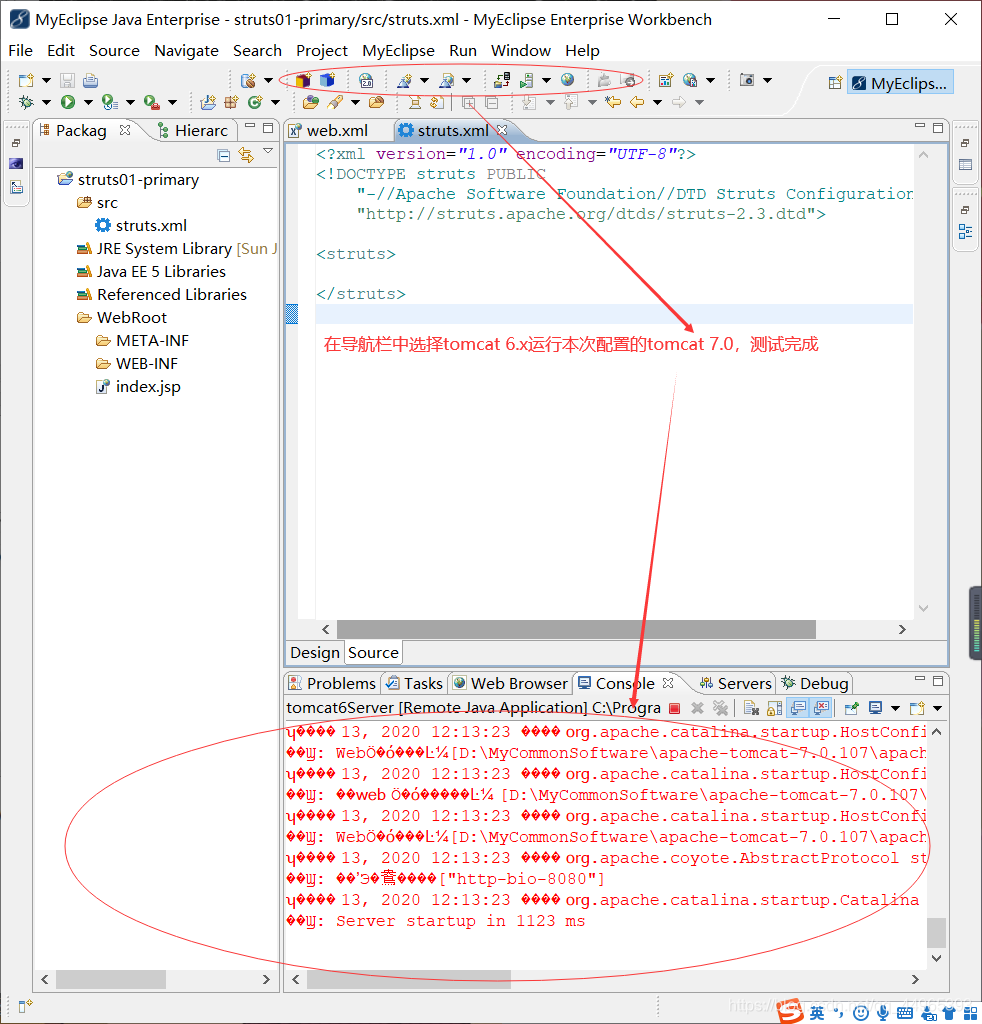Toggle show console on standard output change
This screenshot has height=1024, width=982.
[x=798, y=708]
